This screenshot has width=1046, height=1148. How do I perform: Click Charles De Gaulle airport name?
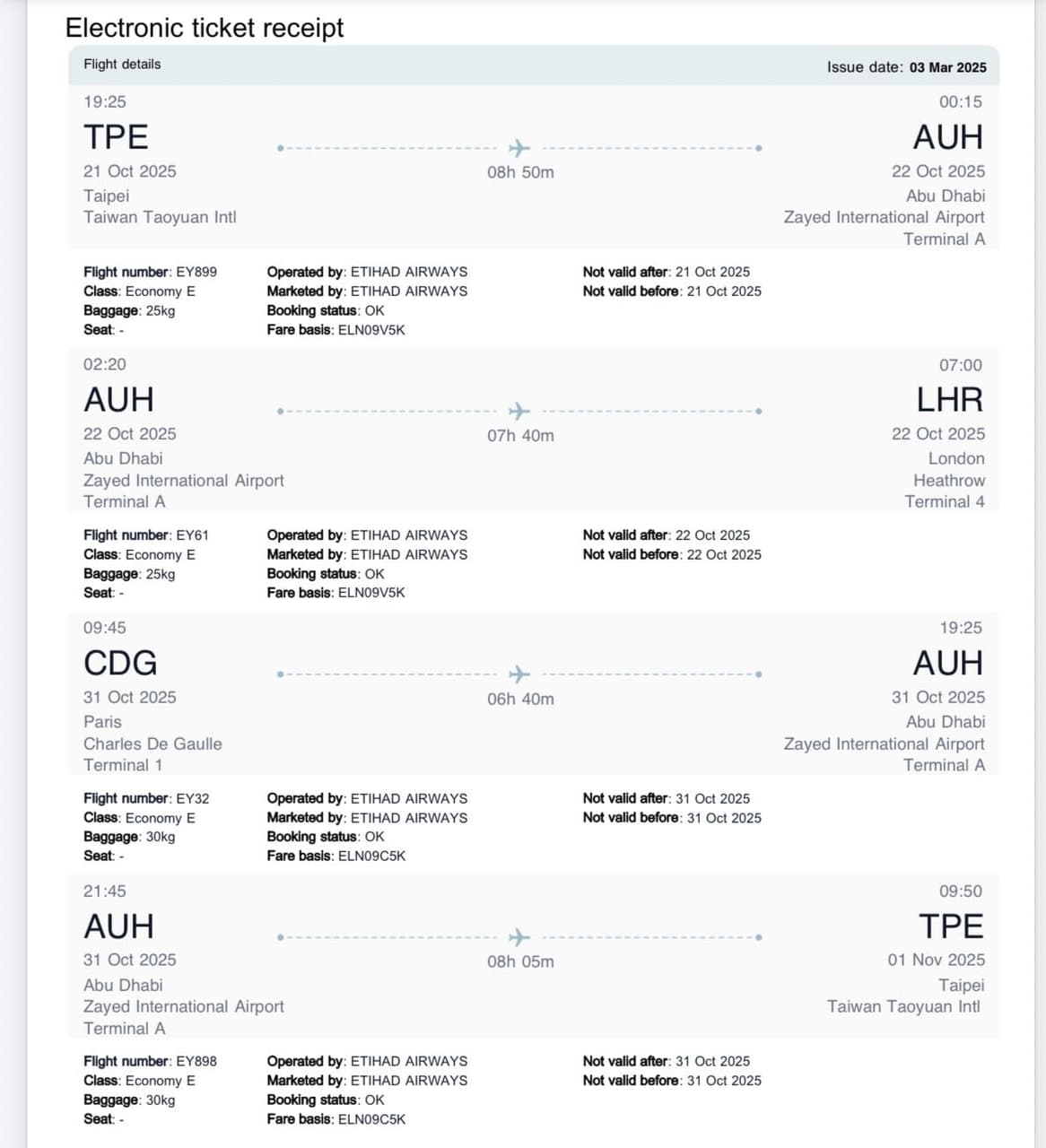pos(153,744)
